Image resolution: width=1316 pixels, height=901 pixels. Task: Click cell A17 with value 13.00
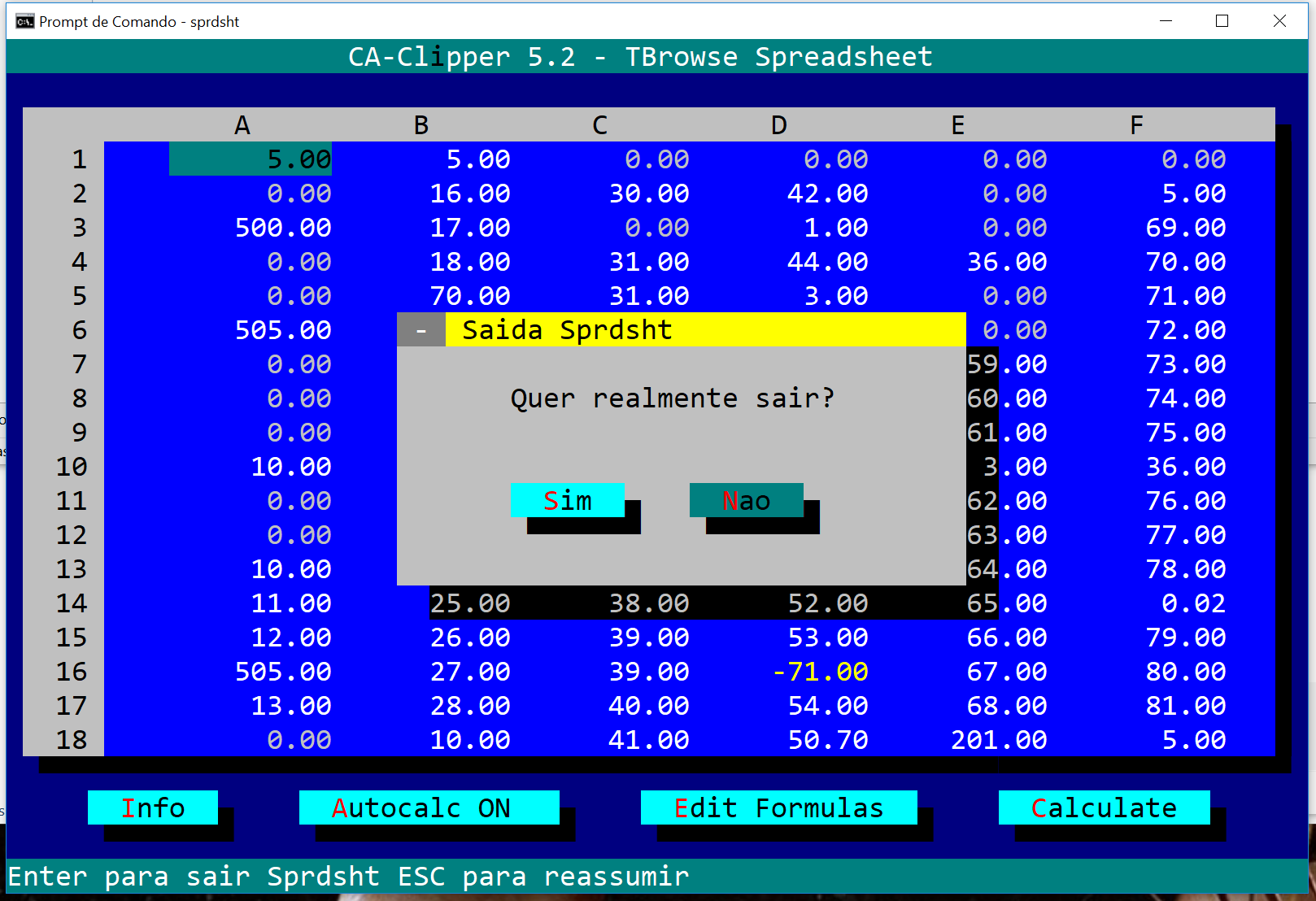click(x=291, y=705)
